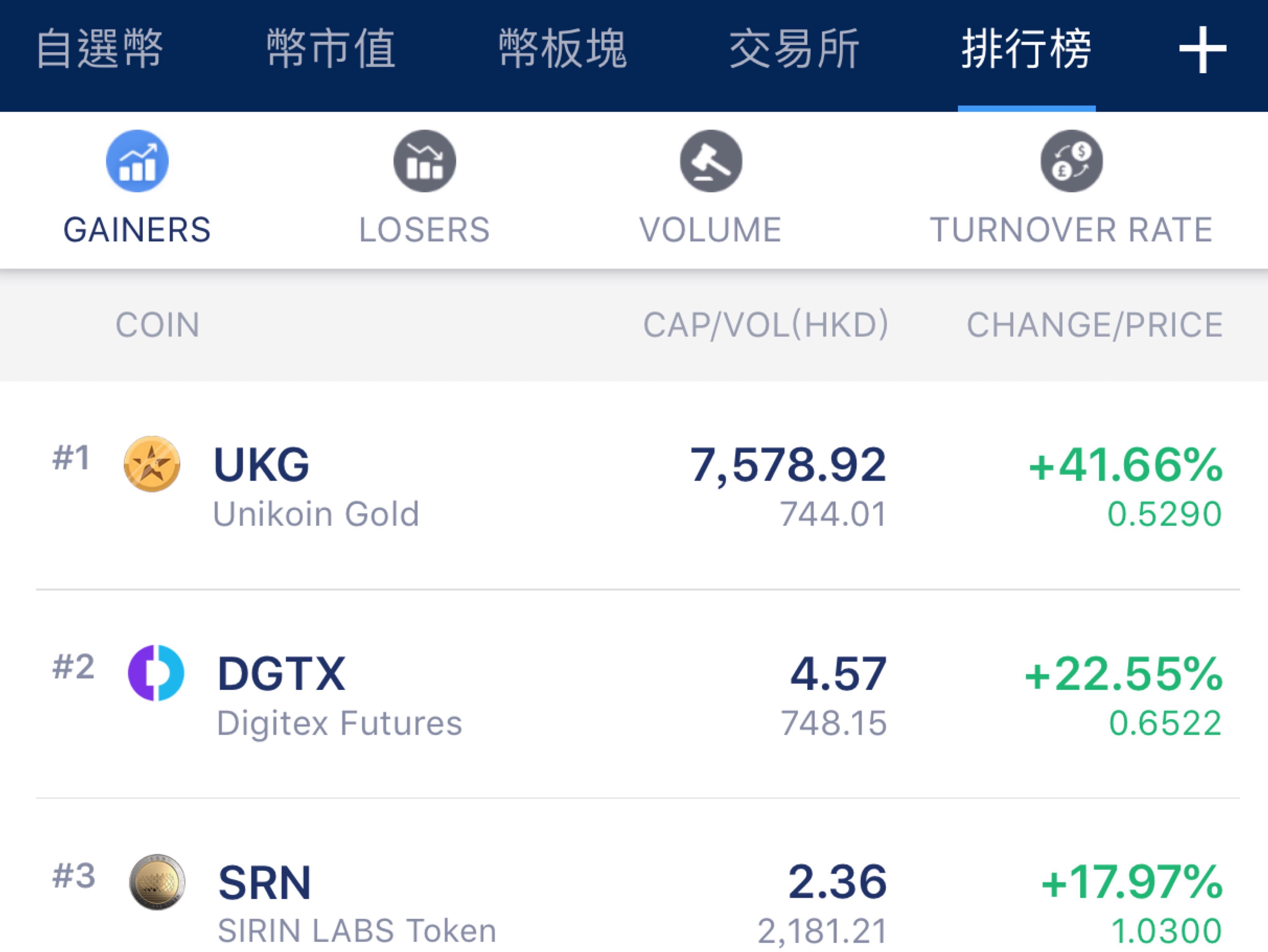This screenshot has height=952, width=1268.
Task: Tap the SIRIN LABS Token logo
Action: [157, 882]
